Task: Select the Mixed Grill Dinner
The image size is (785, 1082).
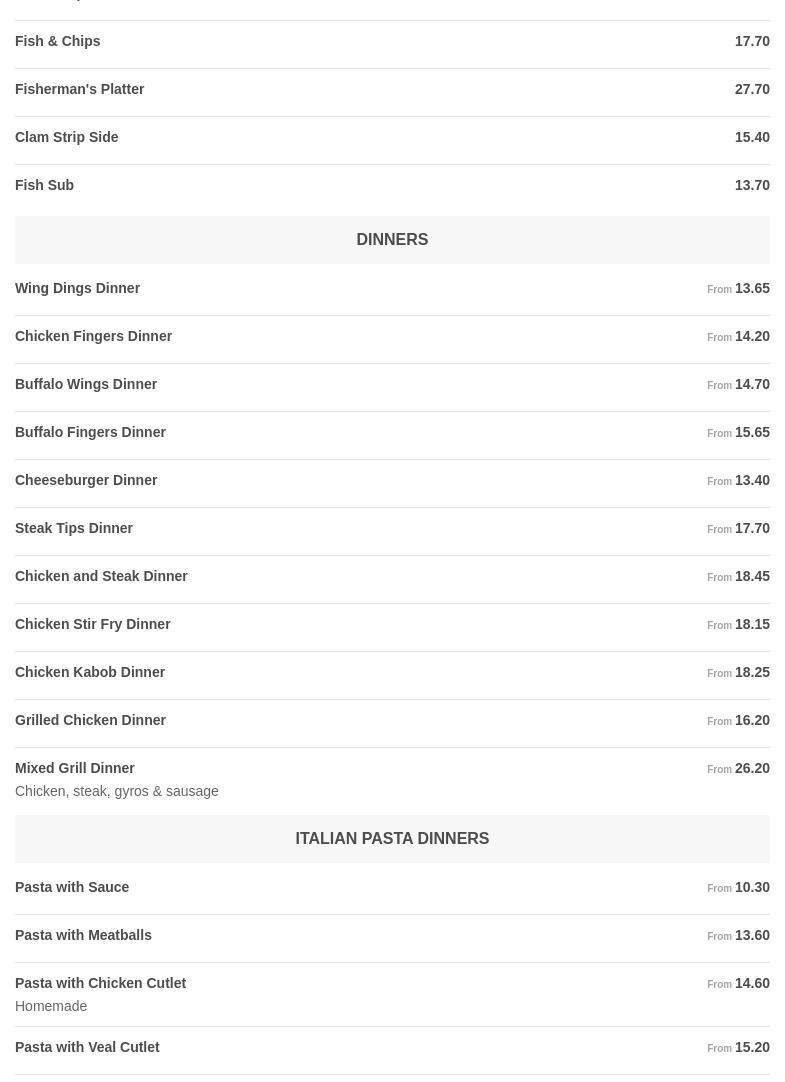Action: 75,769
